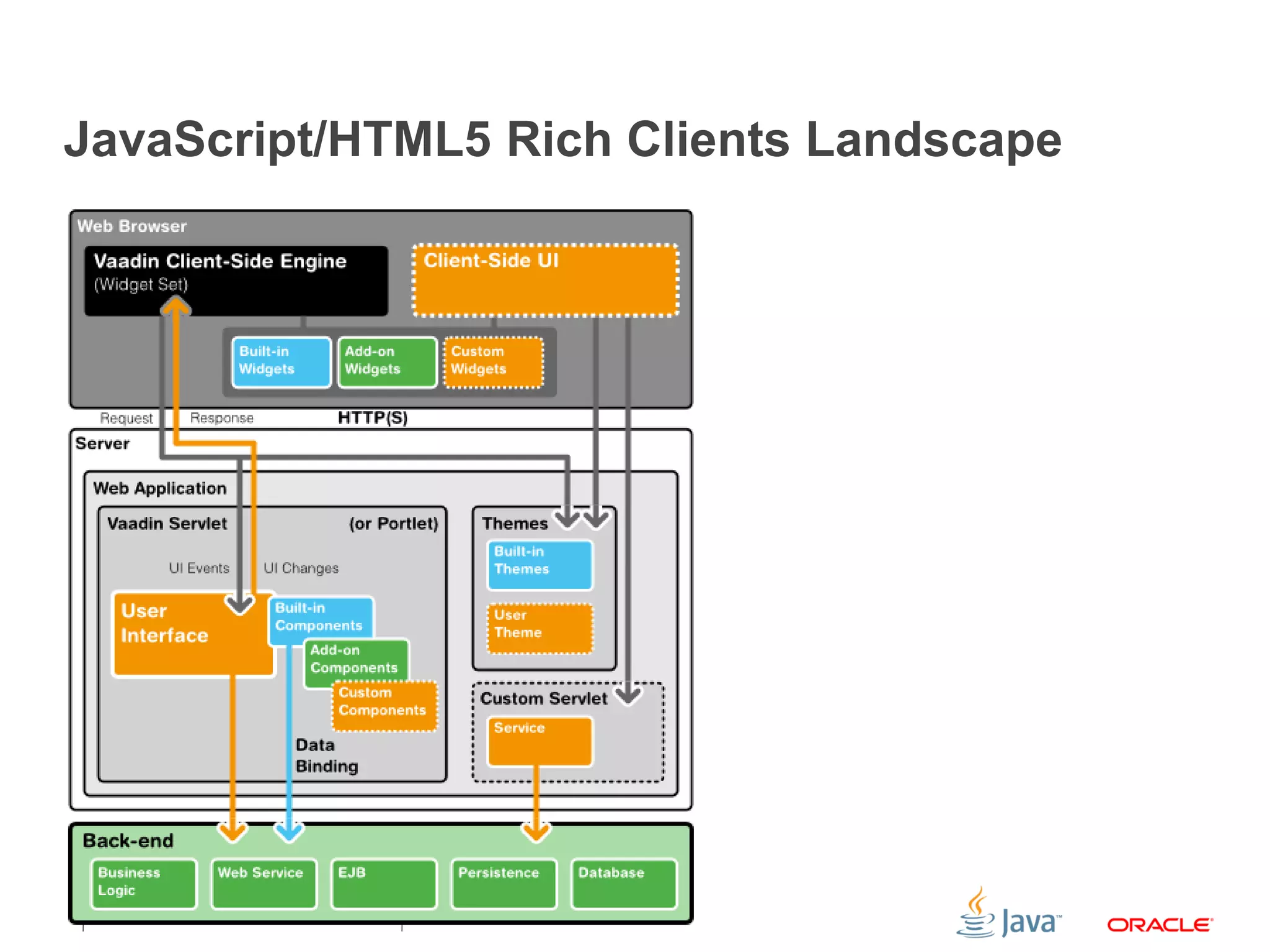Click the Business Logic back-end box

coord(143,884)
